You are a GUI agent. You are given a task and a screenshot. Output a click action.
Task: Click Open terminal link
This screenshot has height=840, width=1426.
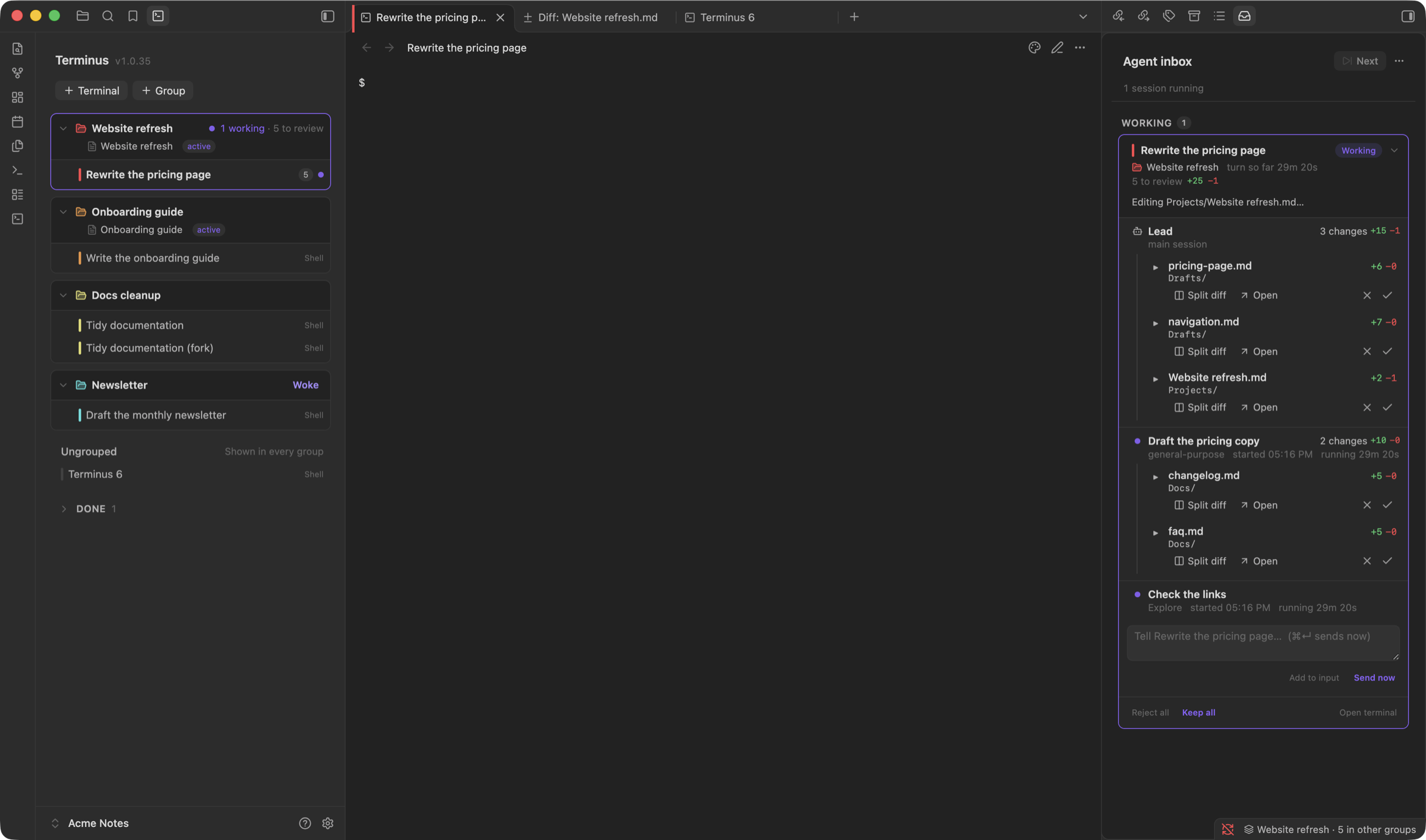(1367, 712)
